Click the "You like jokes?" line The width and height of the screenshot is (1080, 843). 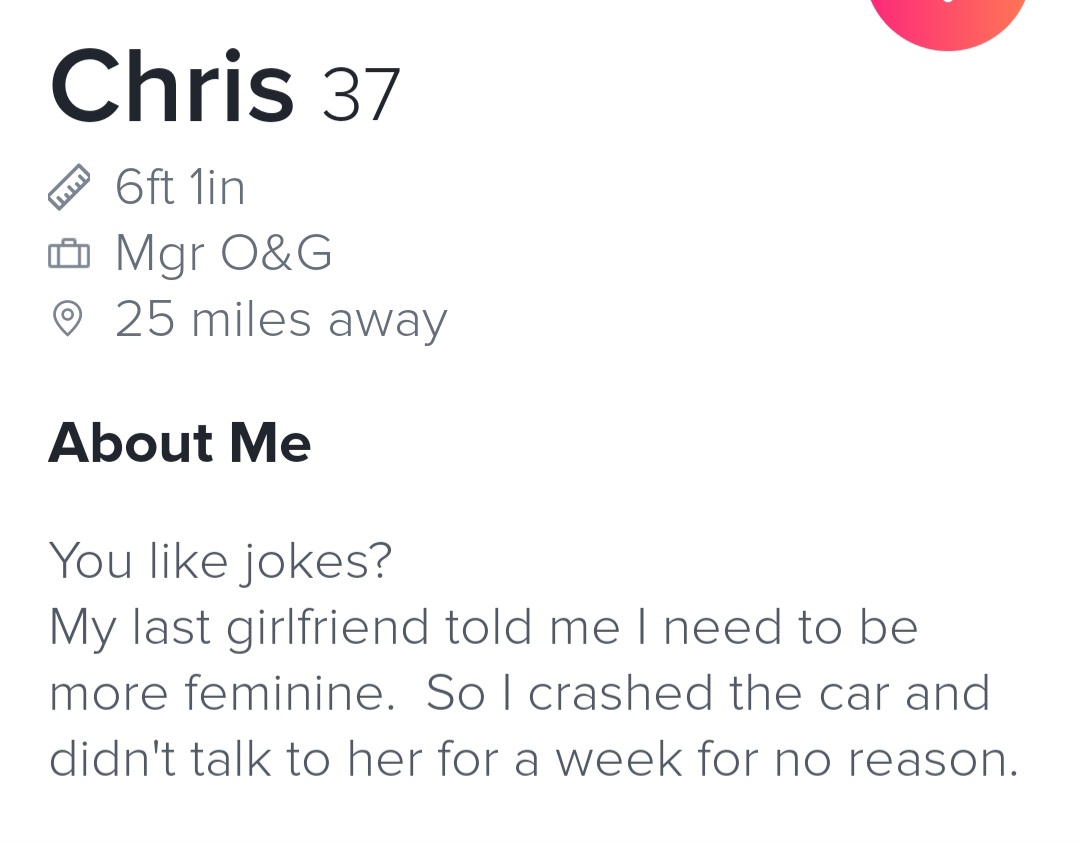click(x=221, y=561)
